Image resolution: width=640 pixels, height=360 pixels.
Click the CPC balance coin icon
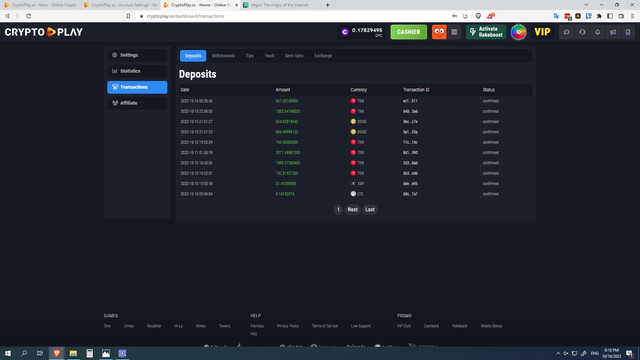pos(345,32)
